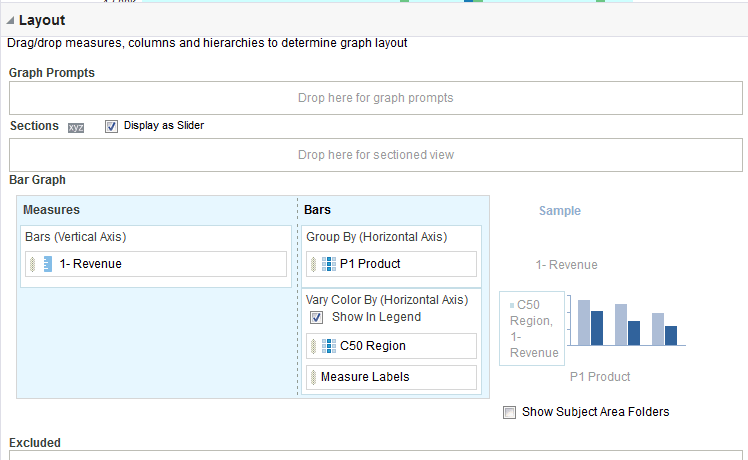Image resolution: width=748 pixels, height=460 pixels.
Task: Select the 1- Revenue label text
Action: click(90, 264)
